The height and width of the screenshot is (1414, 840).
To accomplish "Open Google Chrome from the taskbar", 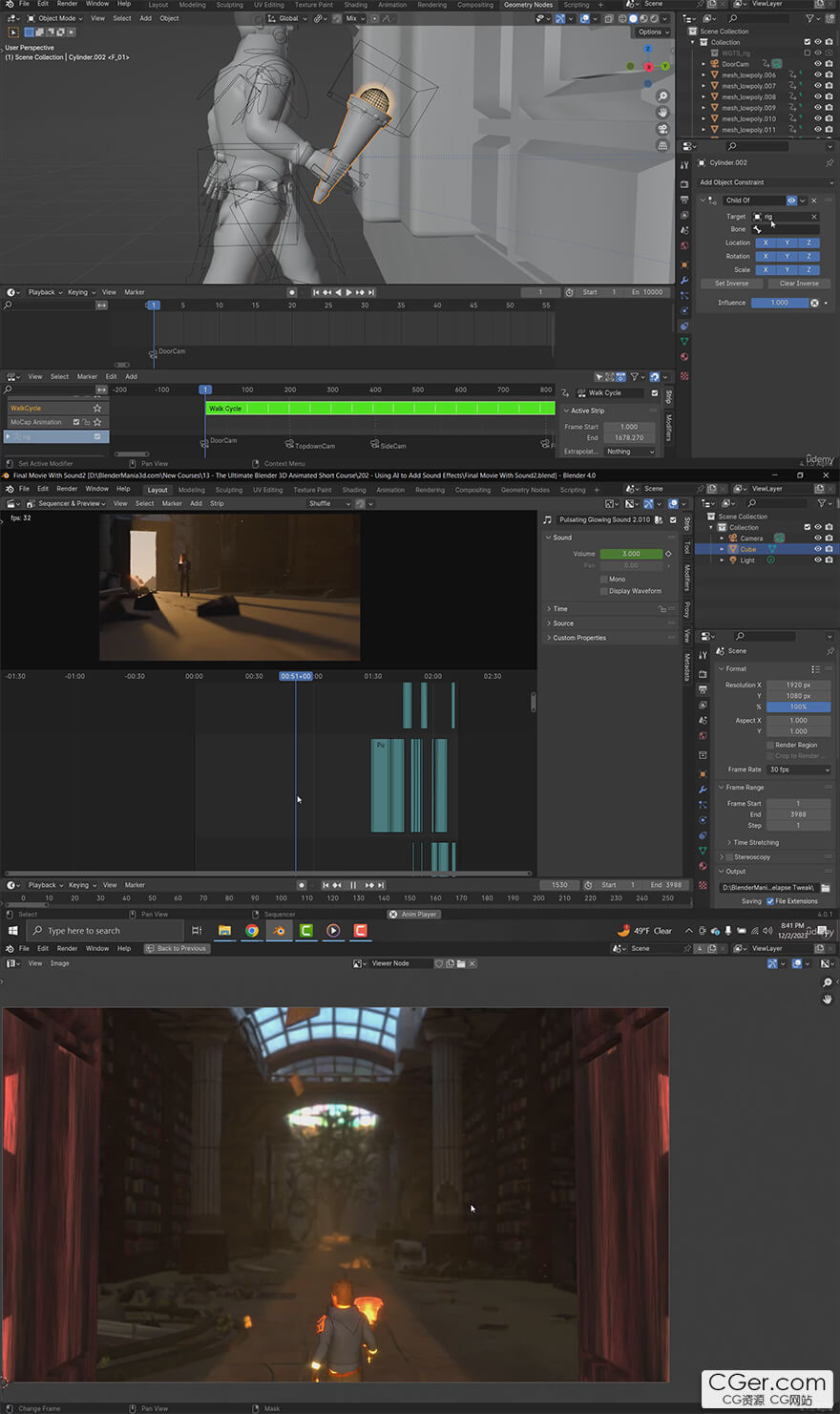I will [252, 930].
